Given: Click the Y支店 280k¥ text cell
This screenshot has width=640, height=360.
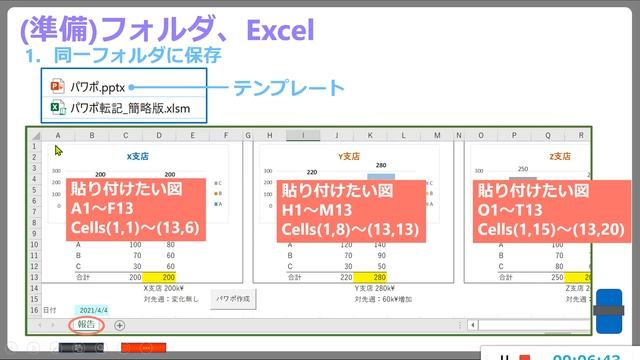Looking at the screenshot, I should 374,288.
